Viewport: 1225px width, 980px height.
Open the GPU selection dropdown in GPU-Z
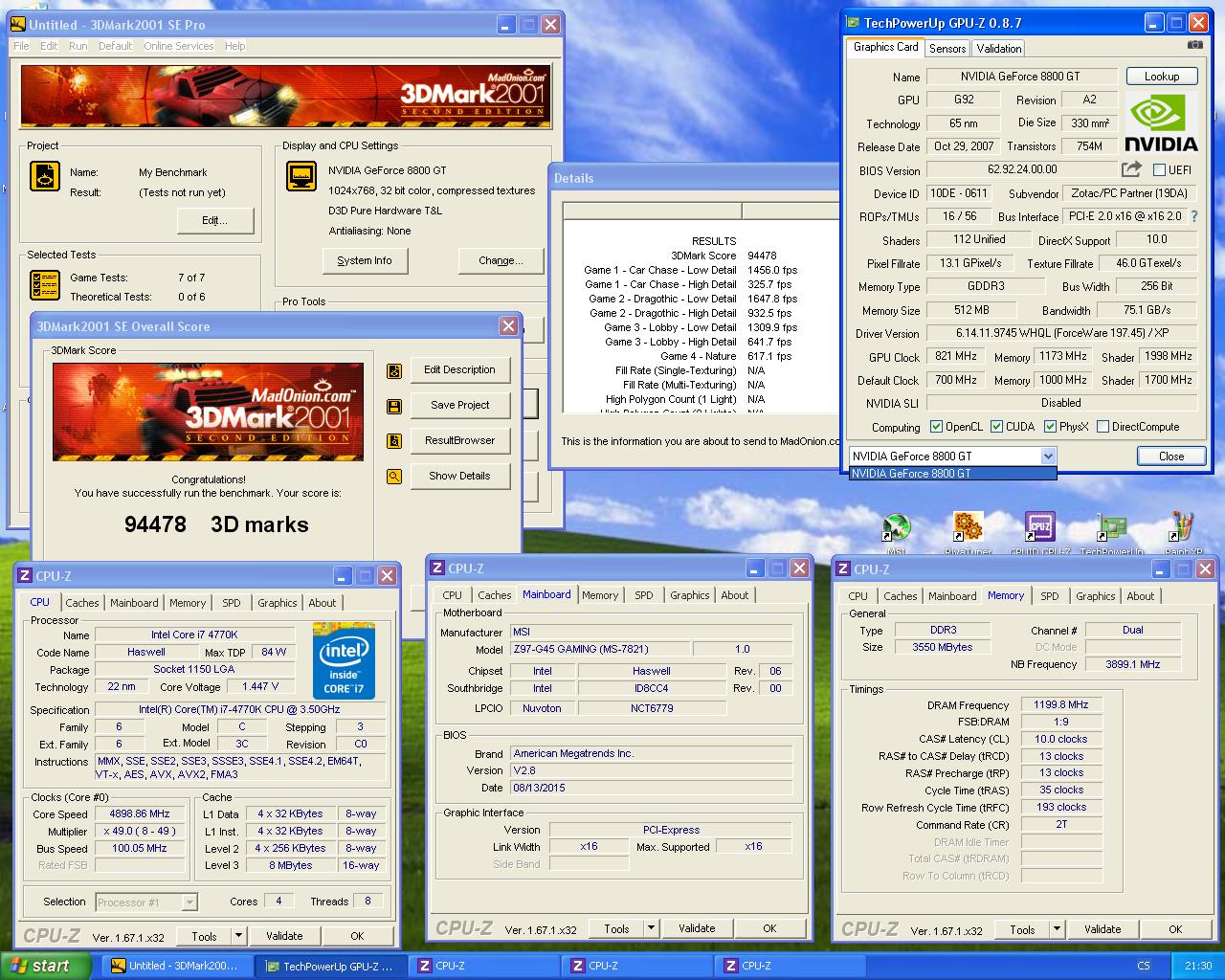pos(1048,457)
